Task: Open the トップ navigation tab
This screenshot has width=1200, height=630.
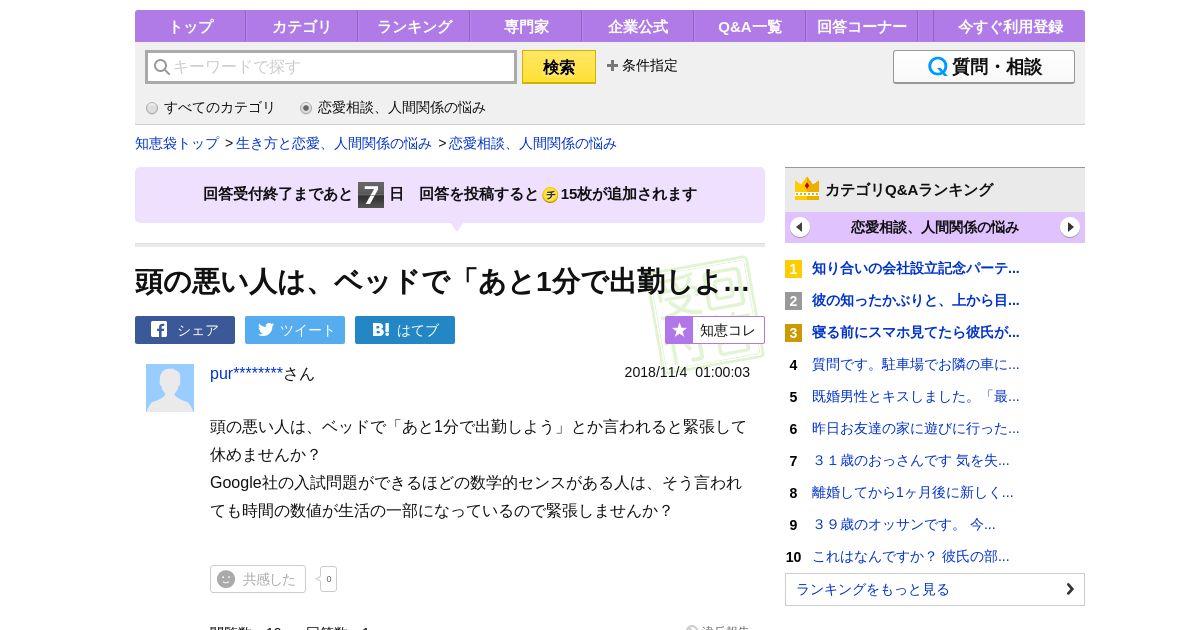Action: coord(190,26)
